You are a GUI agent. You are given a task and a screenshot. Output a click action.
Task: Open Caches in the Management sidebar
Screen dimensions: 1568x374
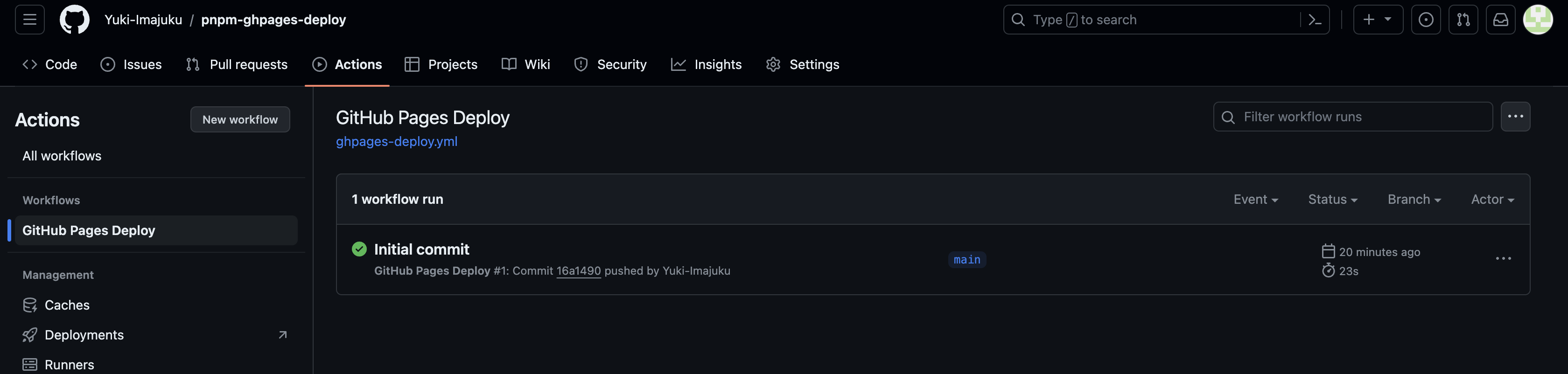[67, 305]
